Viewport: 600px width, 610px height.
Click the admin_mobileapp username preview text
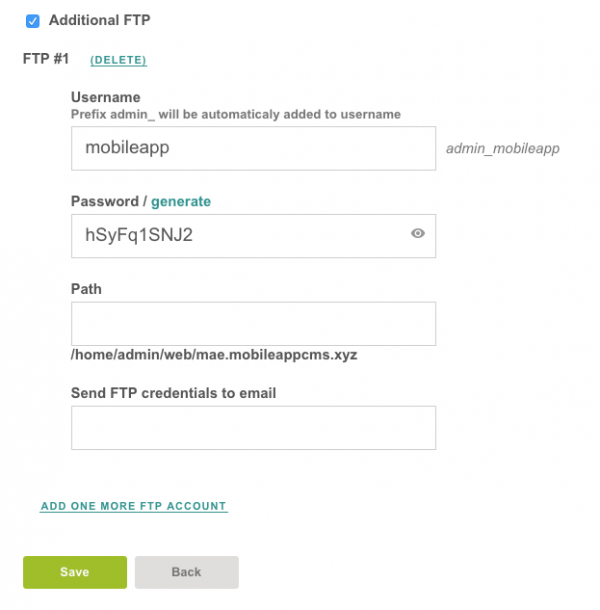pos(502,148)
